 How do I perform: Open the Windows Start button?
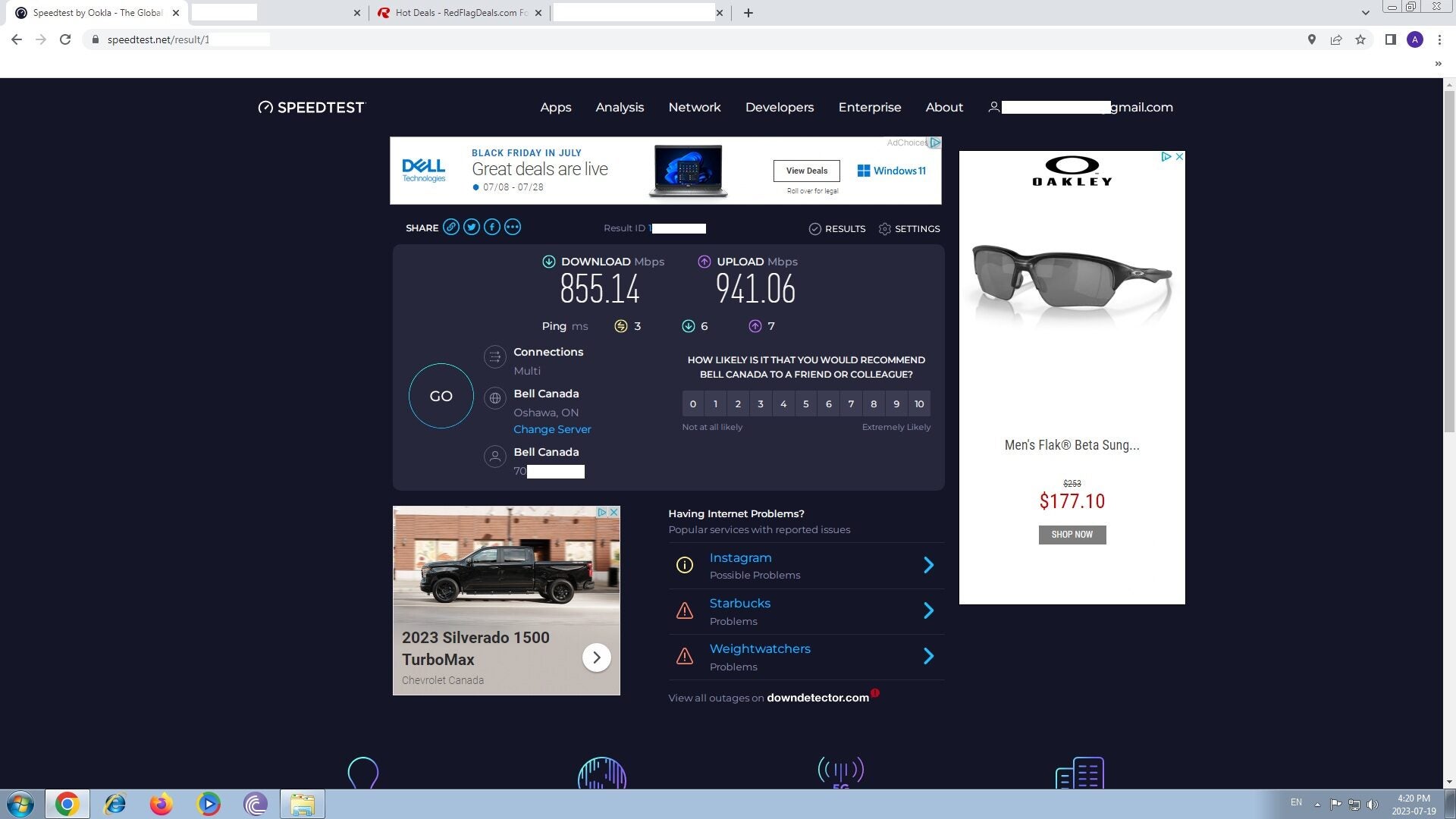[x=20, y=804]
